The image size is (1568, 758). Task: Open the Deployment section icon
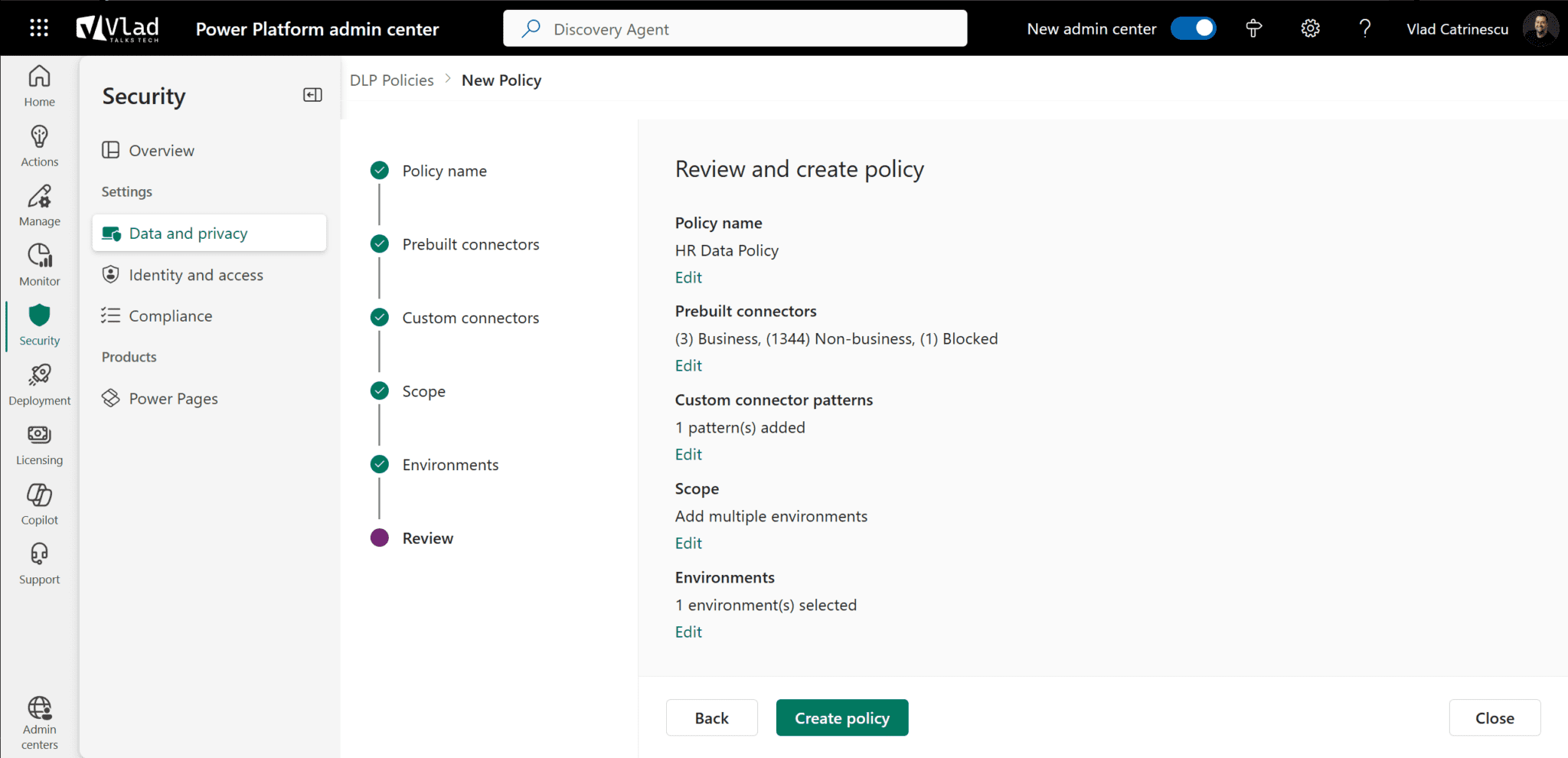click(x=38, y=383)
